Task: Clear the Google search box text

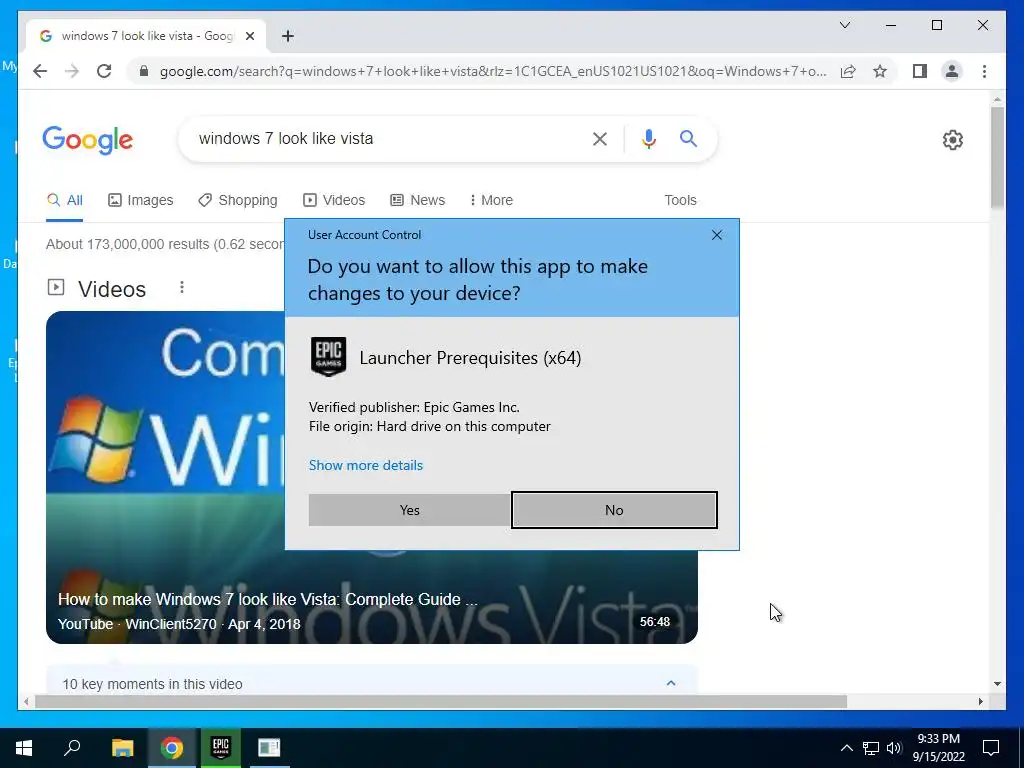Action: coord(600,138)
